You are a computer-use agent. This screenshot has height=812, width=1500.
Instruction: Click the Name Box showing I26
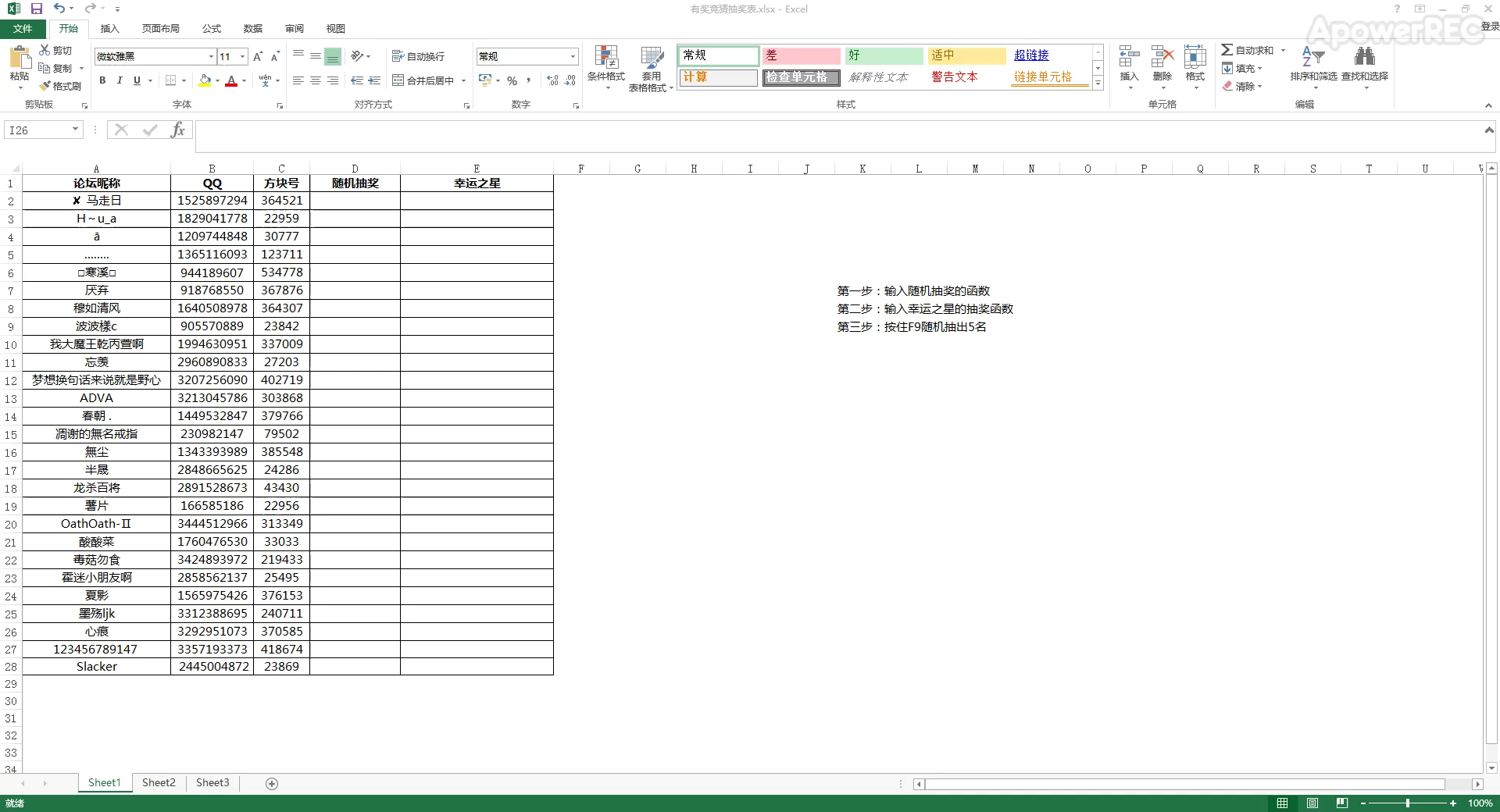point(44,130)
